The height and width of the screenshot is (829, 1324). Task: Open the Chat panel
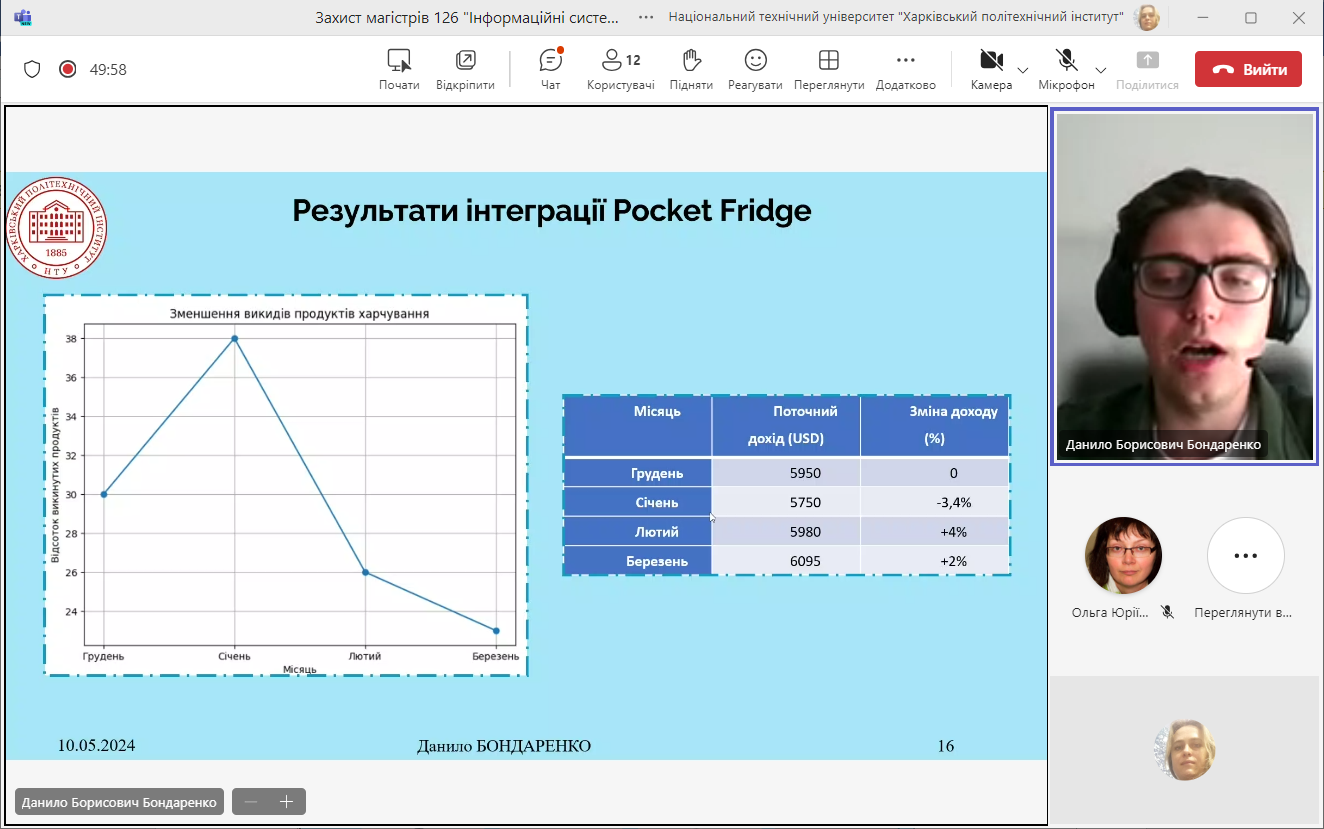click(550, 69)
